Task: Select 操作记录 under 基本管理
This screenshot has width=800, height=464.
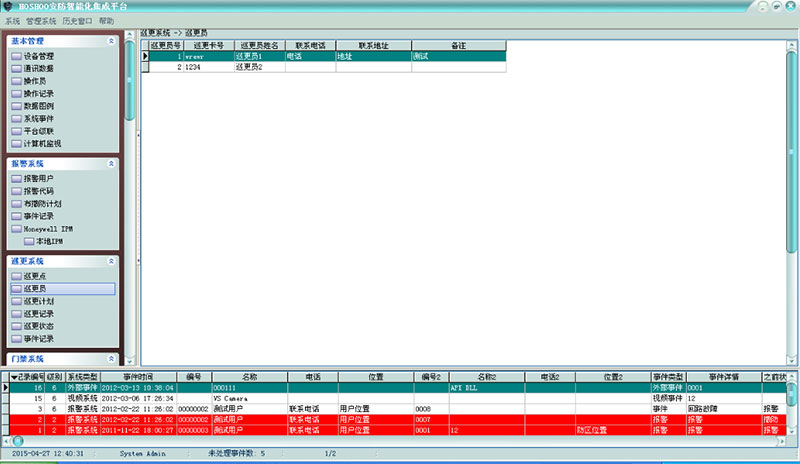Action: 39,93
